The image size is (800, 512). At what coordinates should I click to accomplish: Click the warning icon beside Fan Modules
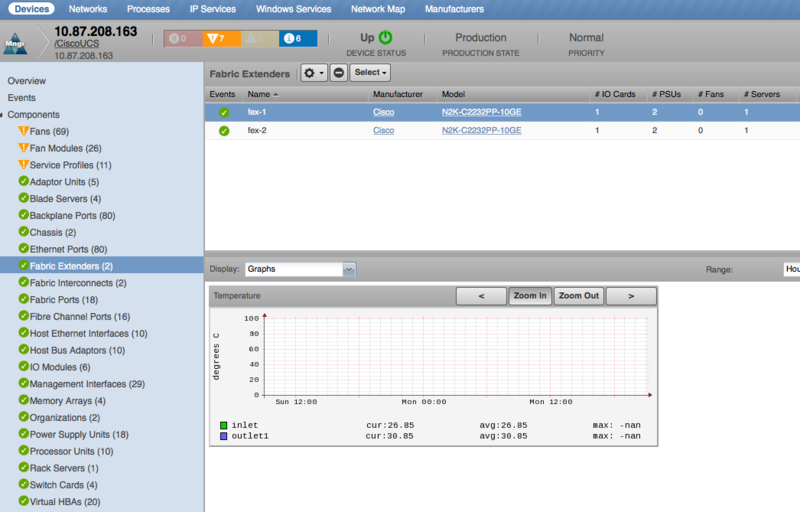click(x=23, y=148)
